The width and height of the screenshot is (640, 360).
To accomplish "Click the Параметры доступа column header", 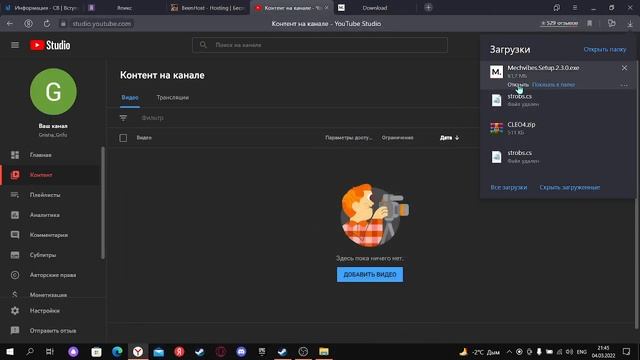I will pyautogui.click(x=349, y=138).
